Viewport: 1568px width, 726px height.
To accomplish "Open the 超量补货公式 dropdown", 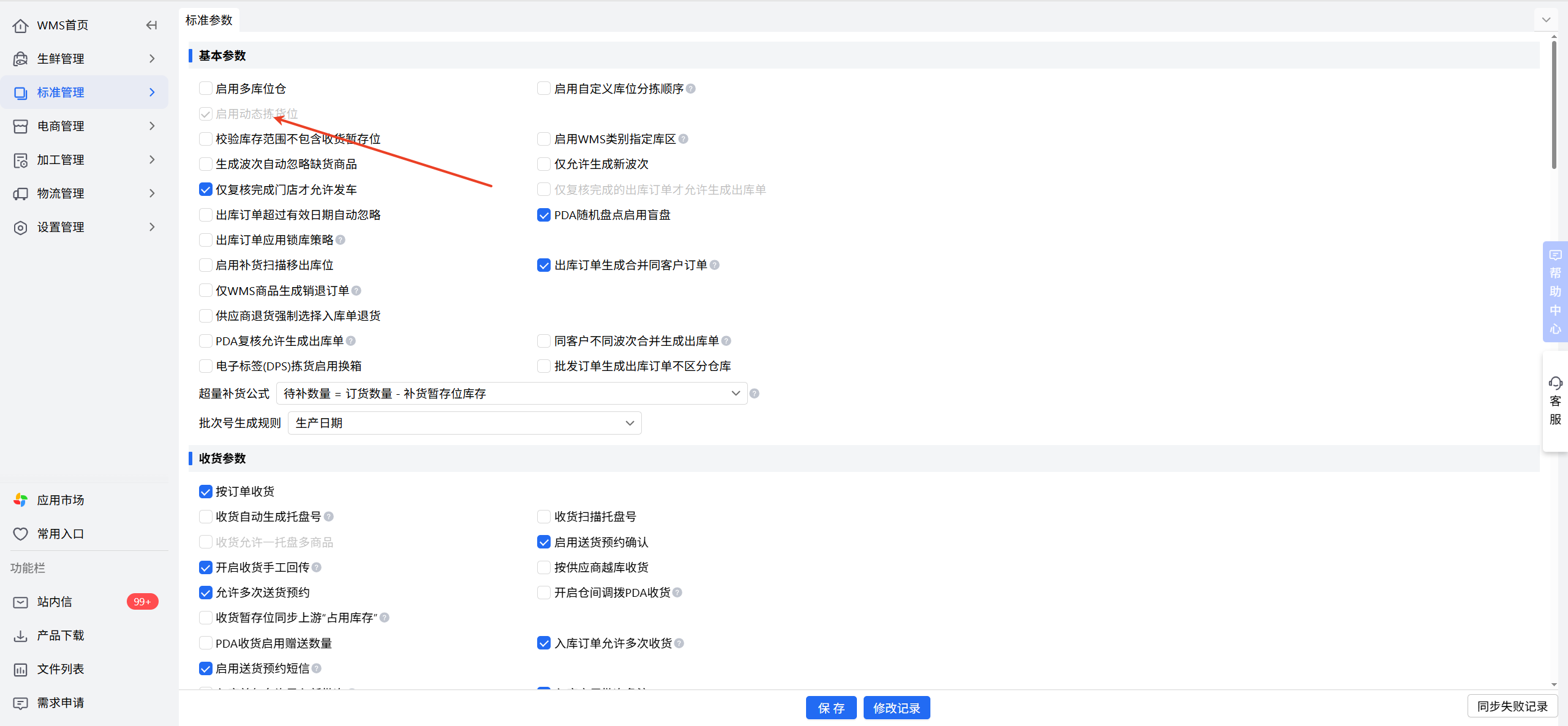I will pyautogui.click(x=511, y=394).
